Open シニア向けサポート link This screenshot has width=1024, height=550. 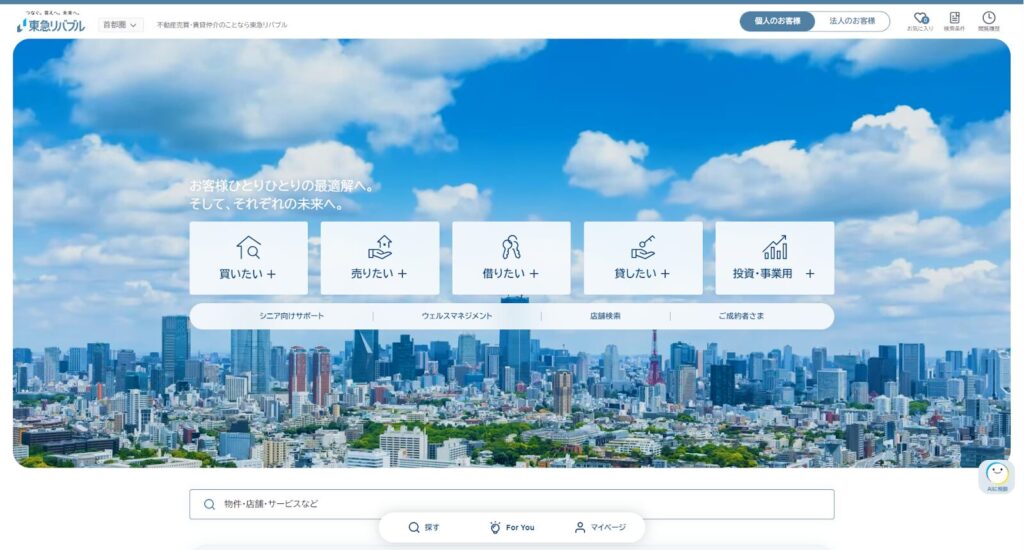291,316
